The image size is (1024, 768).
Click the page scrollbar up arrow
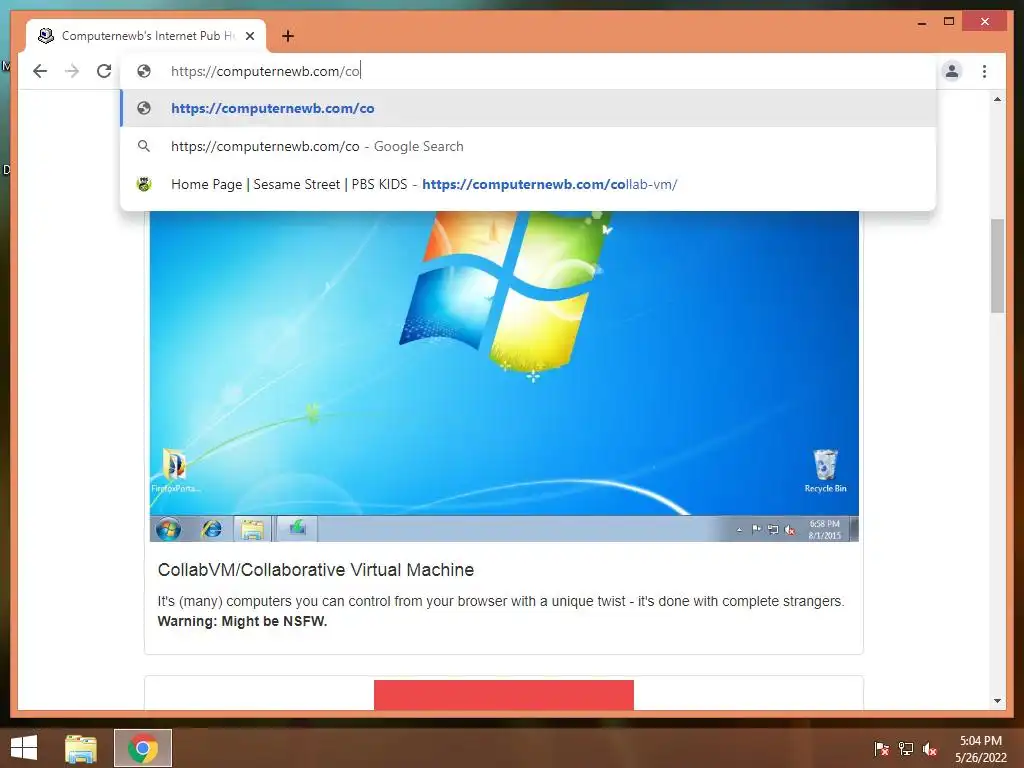click(x=997, y=99)
